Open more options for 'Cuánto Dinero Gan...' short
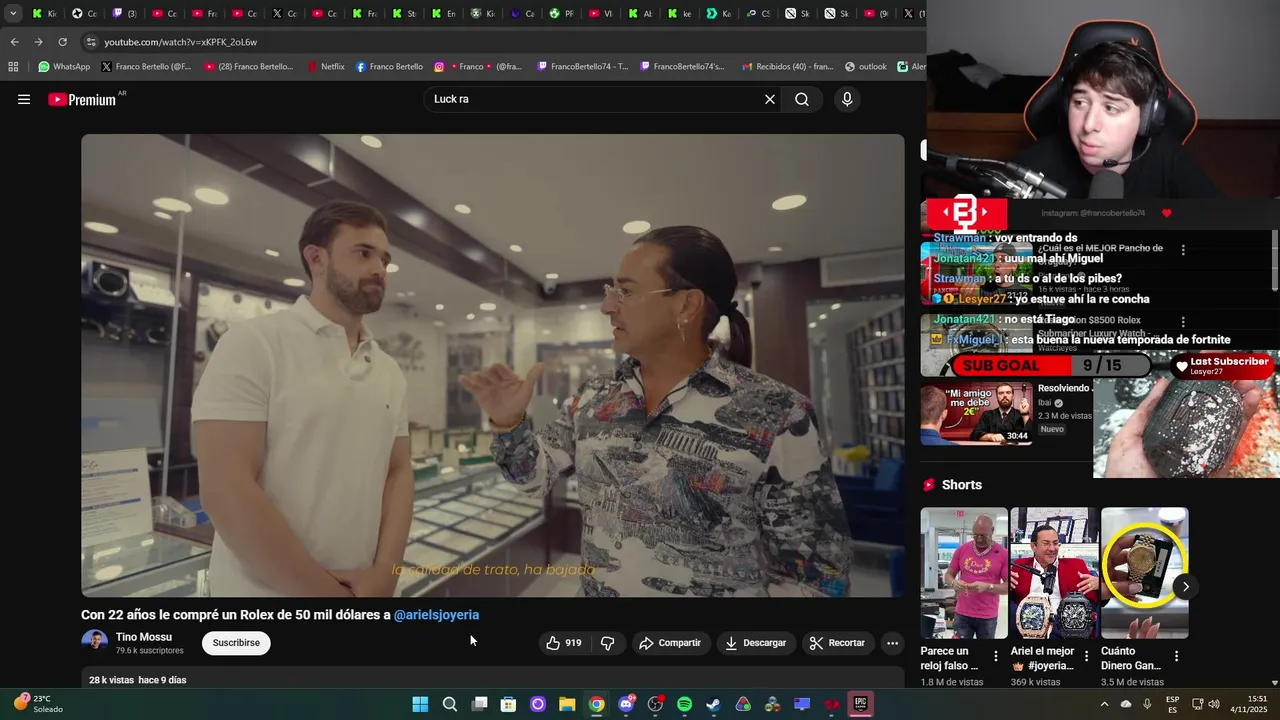 pos(1176,657)
